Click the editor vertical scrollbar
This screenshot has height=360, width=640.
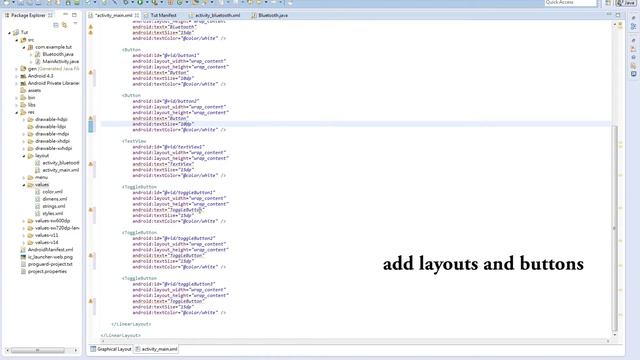pyautogui.click(x=615, y=229)
